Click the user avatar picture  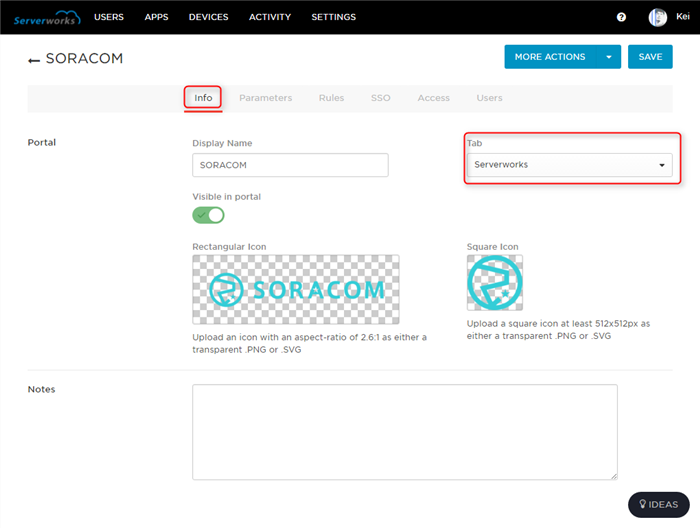658,17
